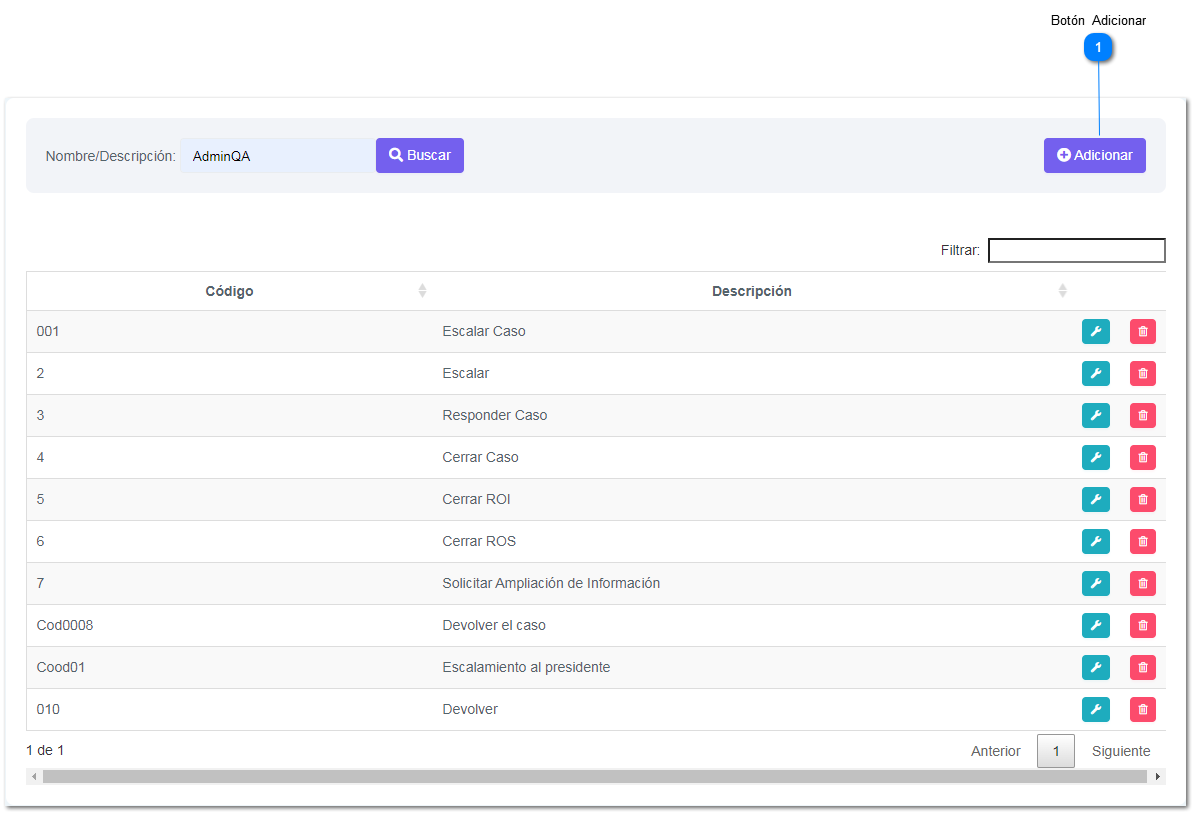The image size is (1195, 815).
Task: Select page 1 in pagination
Action: pos(1055,751)
